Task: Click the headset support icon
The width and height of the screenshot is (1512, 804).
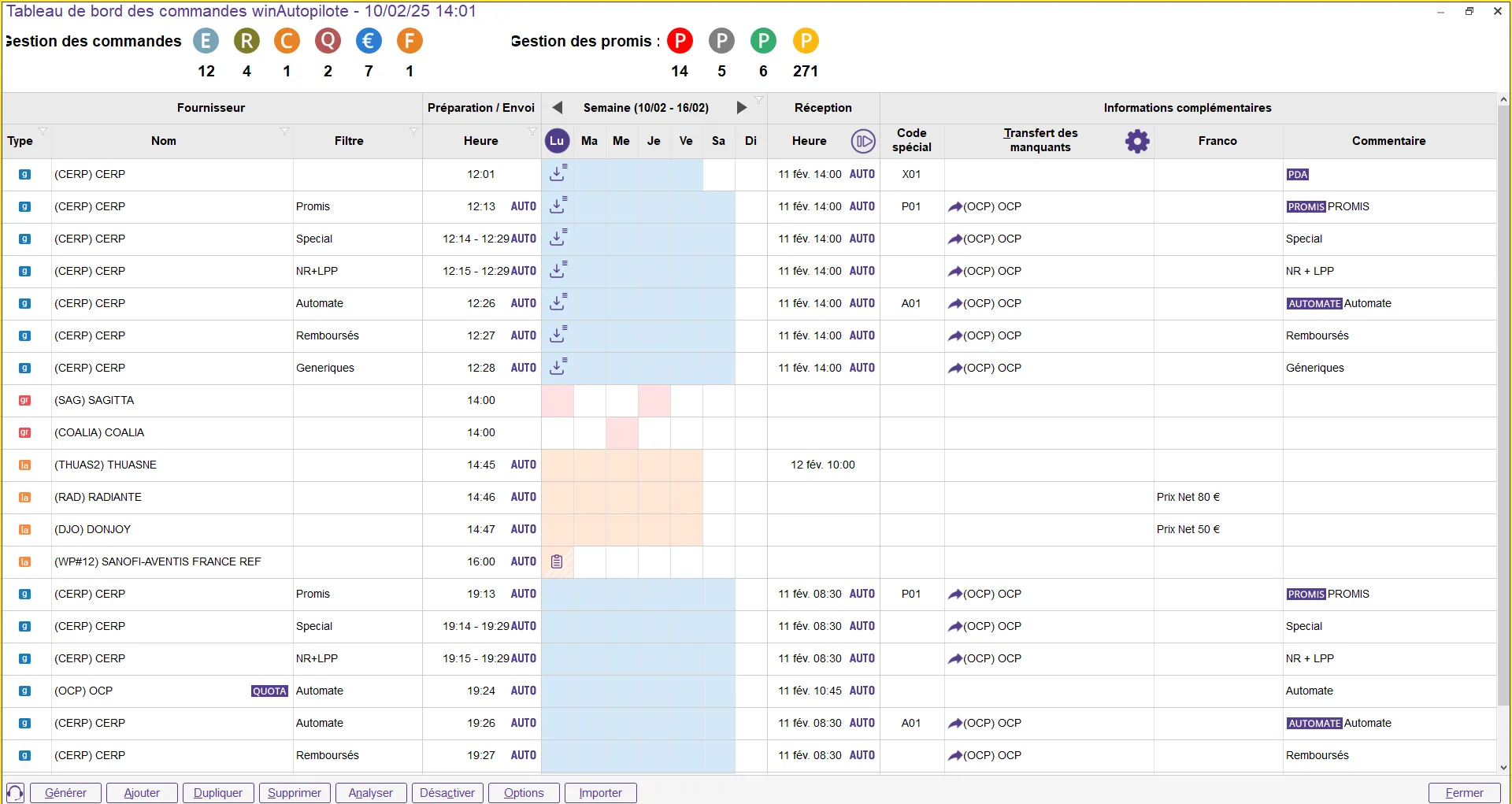Action: (x=15, y=793)
